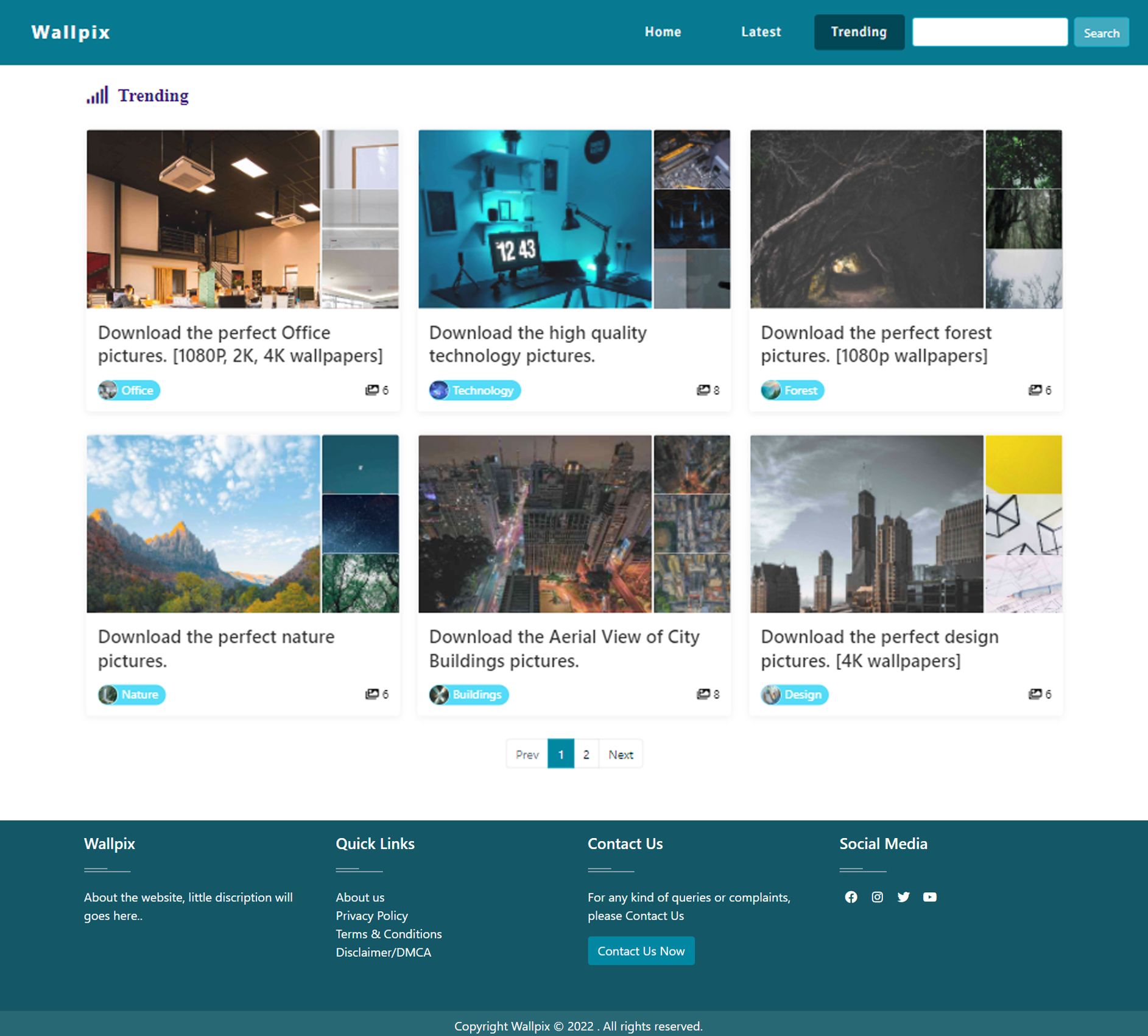The image size is (1148, 1036).
Task: Click the image count icon on Technology card
Action: coord(703,390)
